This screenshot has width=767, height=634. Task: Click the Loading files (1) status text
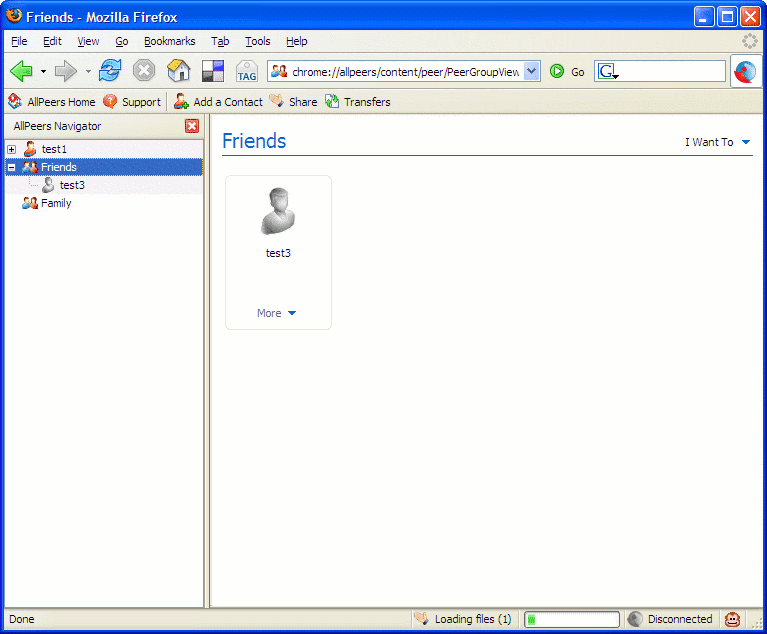coord(473,619)
